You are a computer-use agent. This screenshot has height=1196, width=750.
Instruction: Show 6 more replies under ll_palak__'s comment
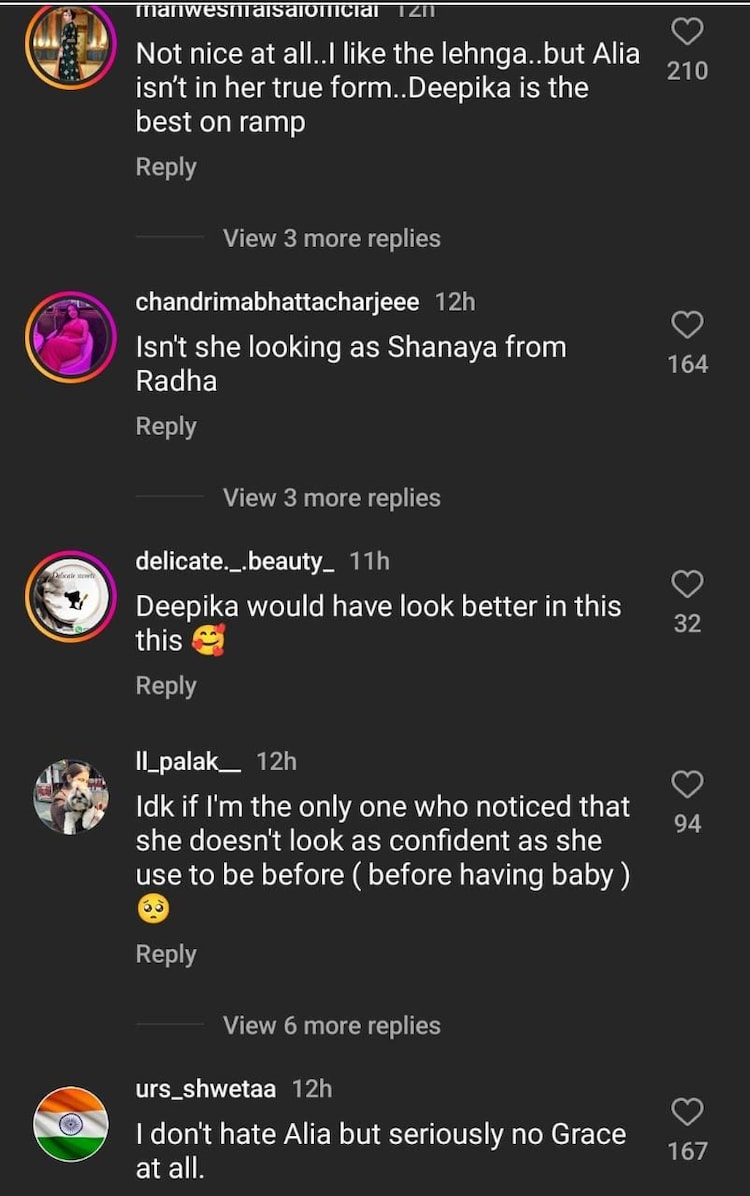coord(331,1025)
